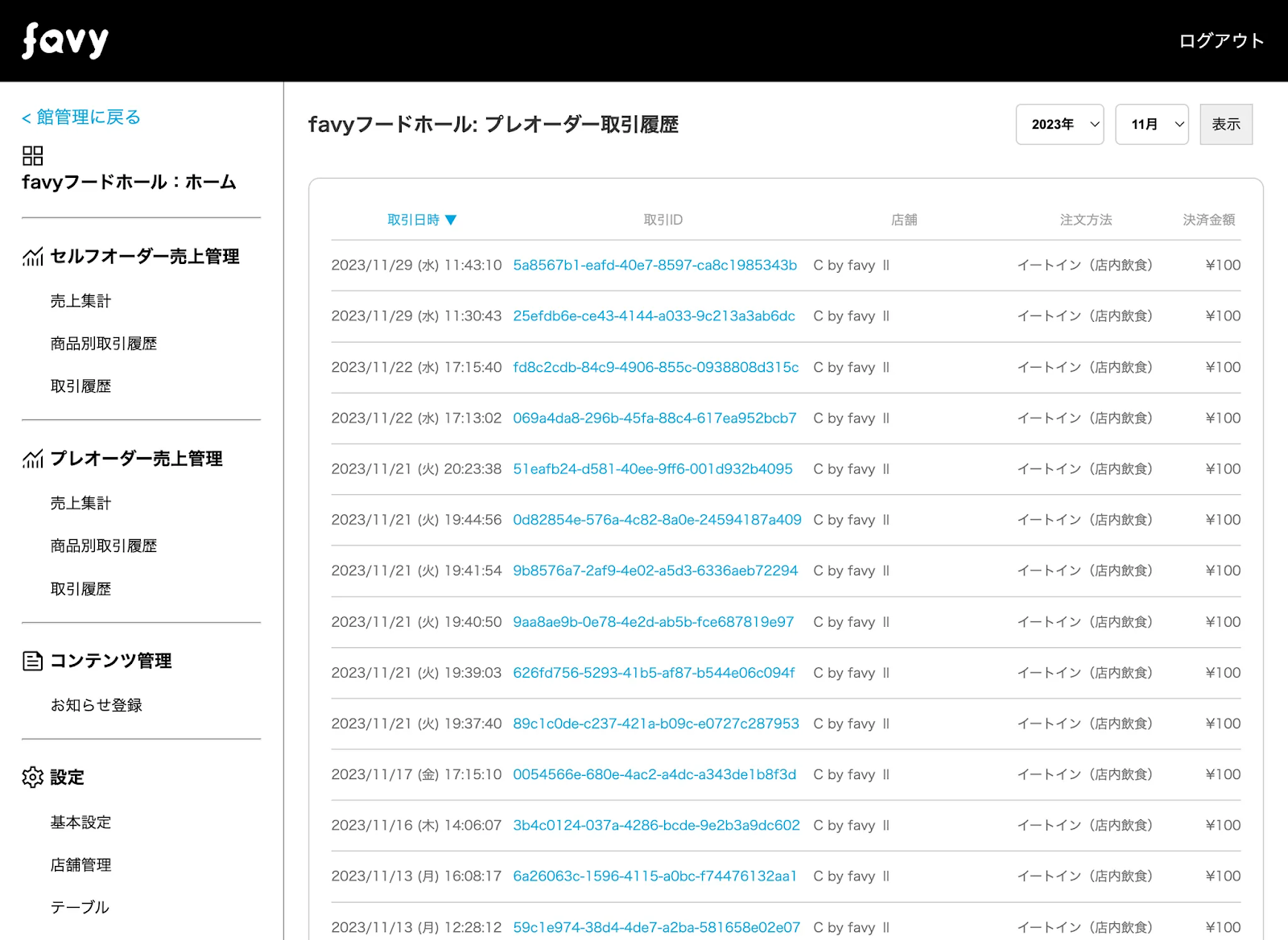Screen dimensions: 1288x940
Task: Click ログアウト in the header
Action: pyautogui.click(x=1220, y=41)
